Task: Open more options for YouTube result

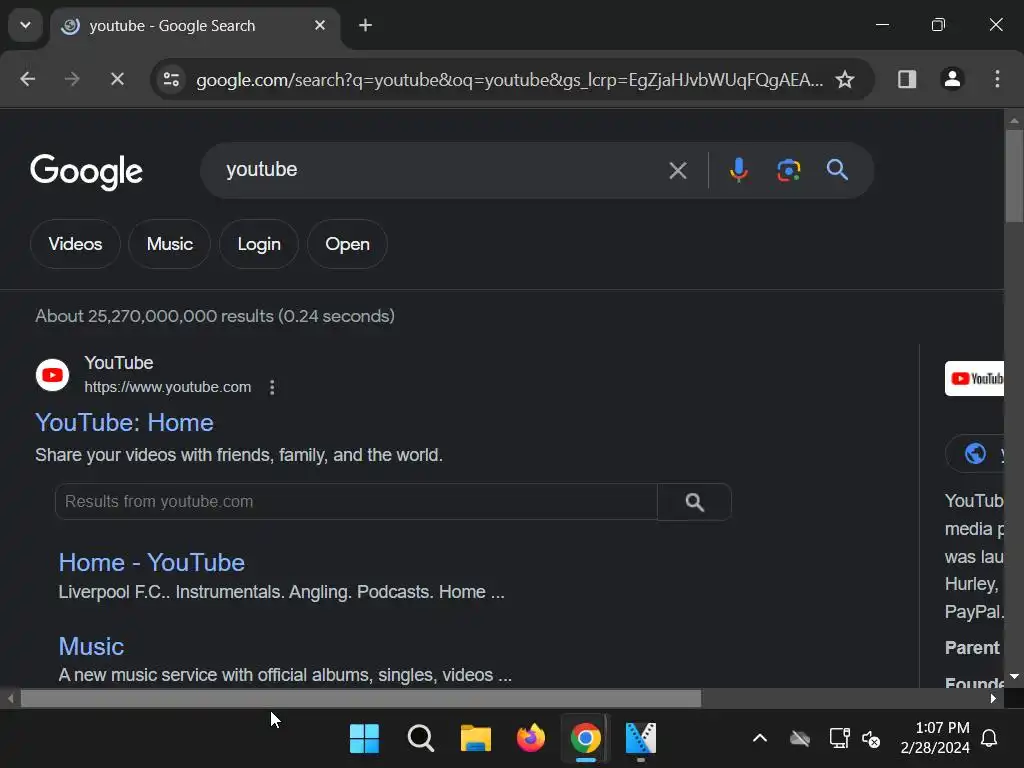Action: (x=272, y=387)
